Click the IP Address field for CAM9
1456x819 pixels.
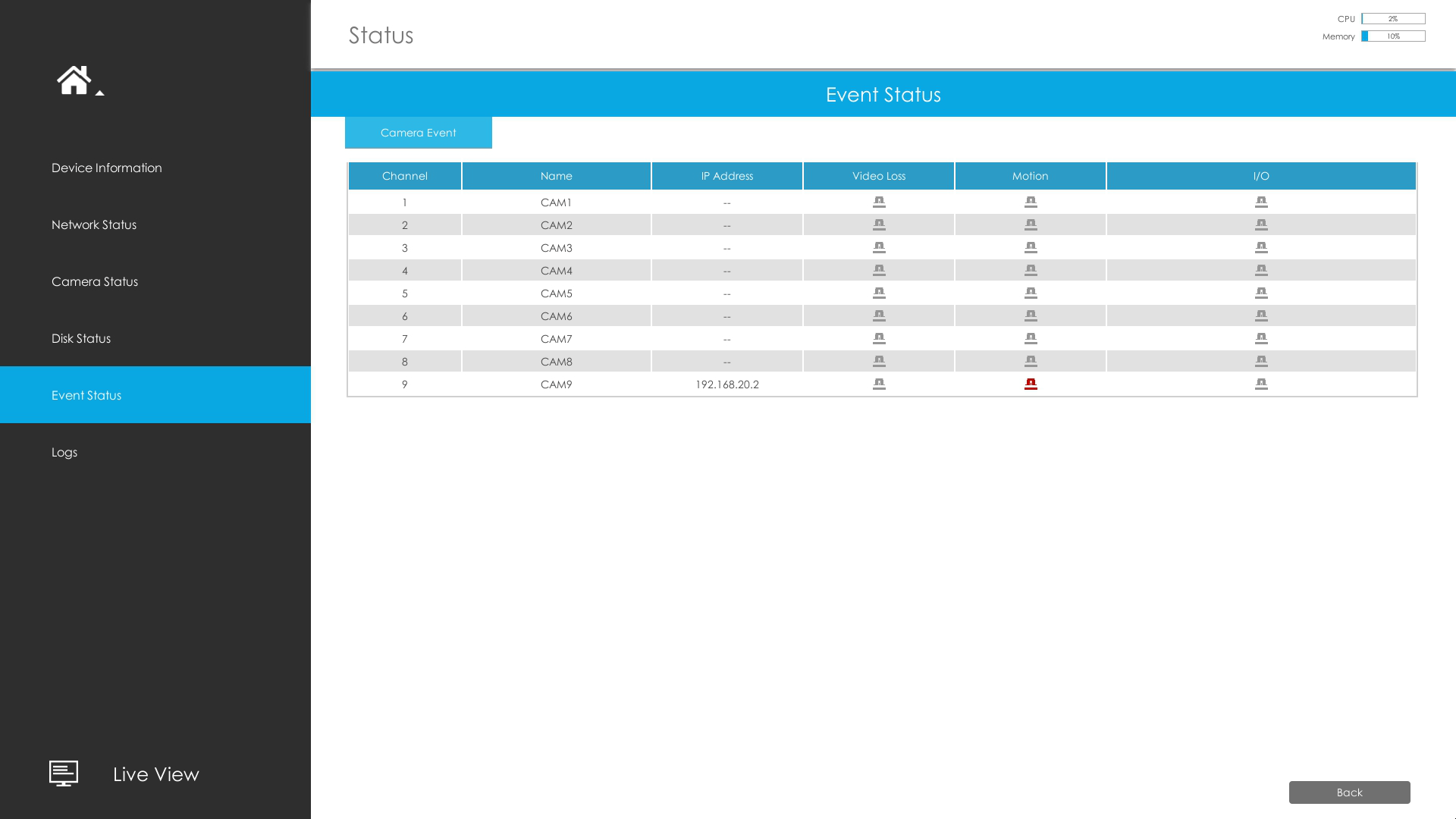coord(727,384)
